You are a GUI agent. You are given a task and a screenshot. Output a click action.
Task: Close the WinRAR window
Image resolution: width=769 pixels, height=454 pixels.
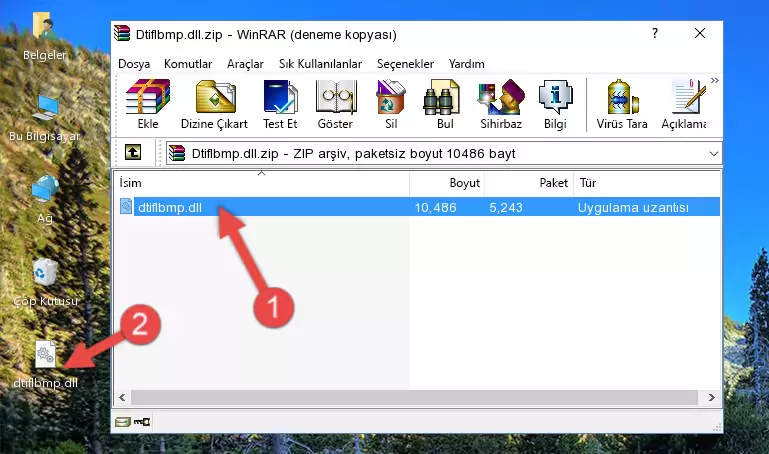700,33
